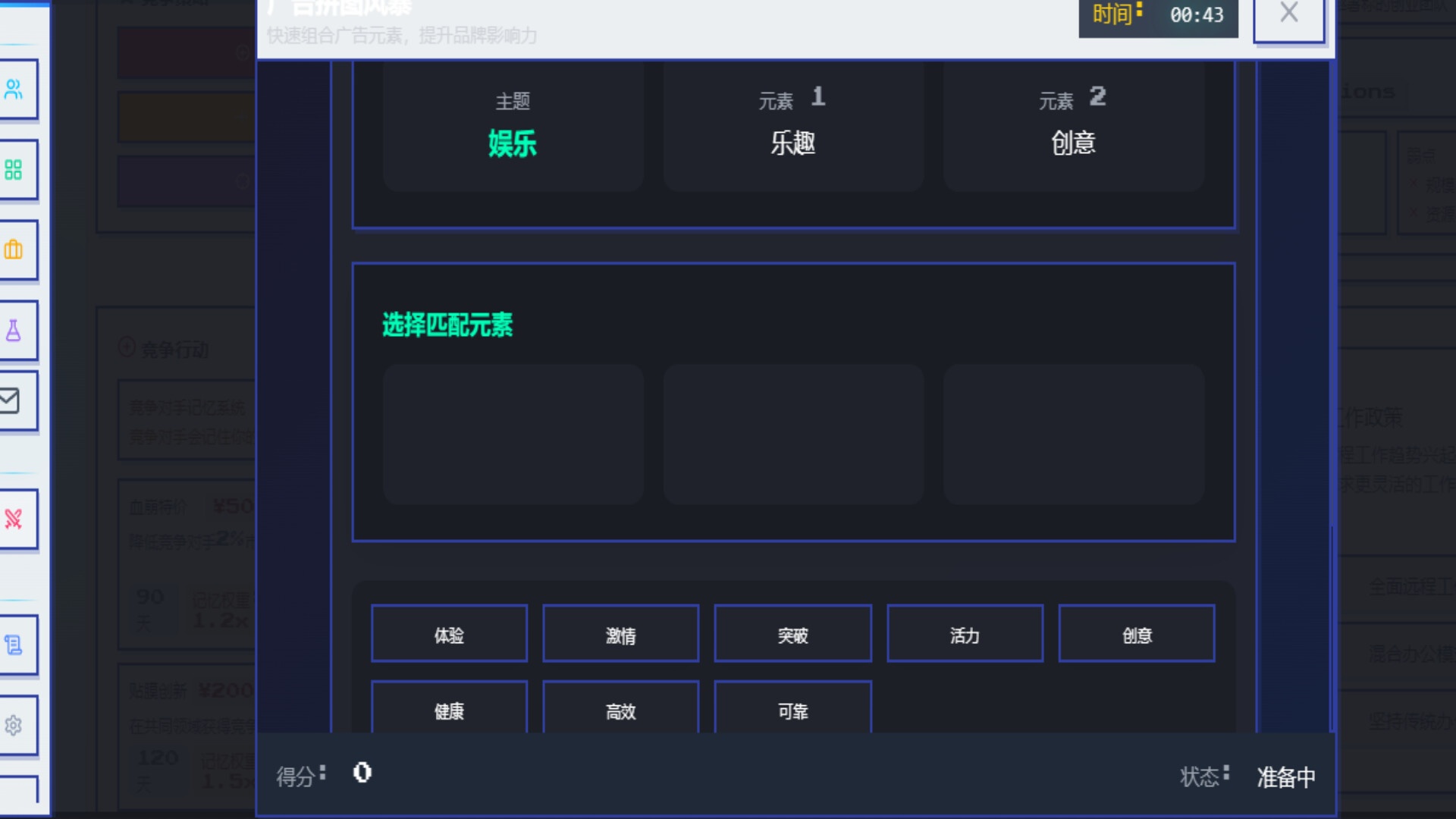Select the 体验 element tile
Viewport: 1456px width, 819px height.
pyautogui.click(x=449, y=634)
